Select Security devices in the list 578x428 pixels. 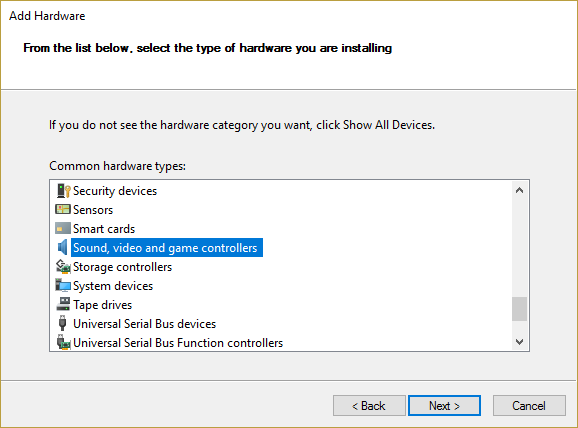click(x=115, y=191)
